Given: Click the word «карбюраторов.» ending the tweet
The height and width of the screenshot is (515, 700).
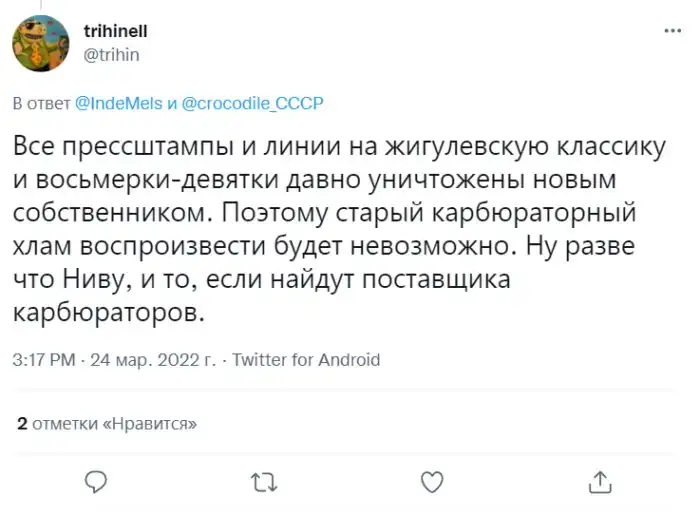Looking at the screenshot, I should 112,313.
